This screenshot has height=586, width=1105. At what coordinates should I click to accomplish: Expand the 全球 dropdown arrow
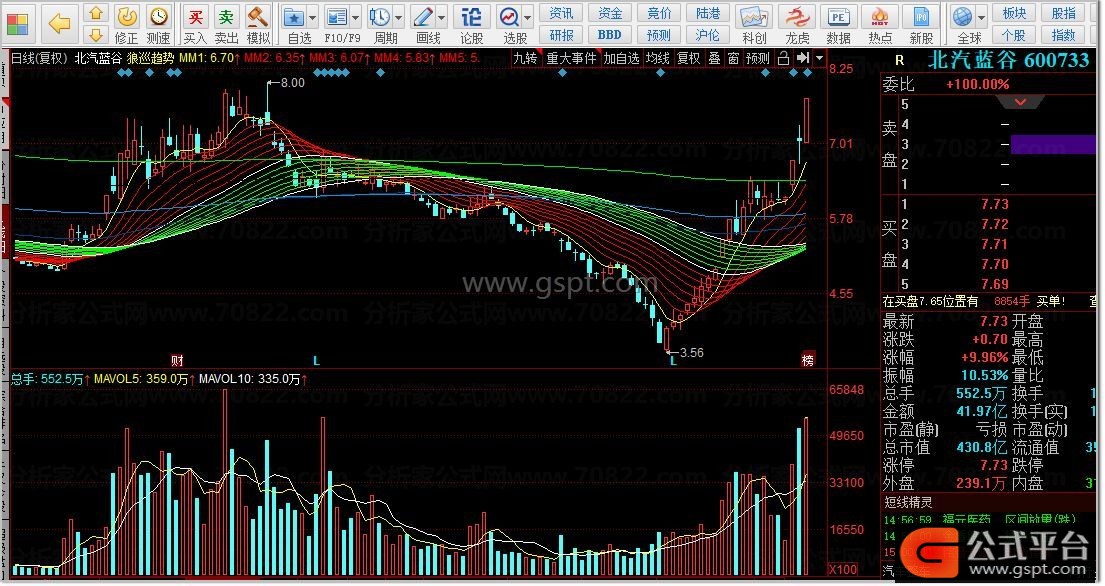pyautogui.click(x=982, y=17)
